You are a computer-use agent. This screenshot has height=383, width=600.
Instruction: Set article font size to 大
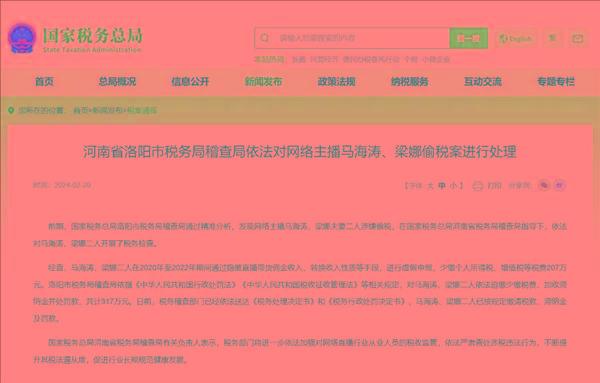(430, 186)
